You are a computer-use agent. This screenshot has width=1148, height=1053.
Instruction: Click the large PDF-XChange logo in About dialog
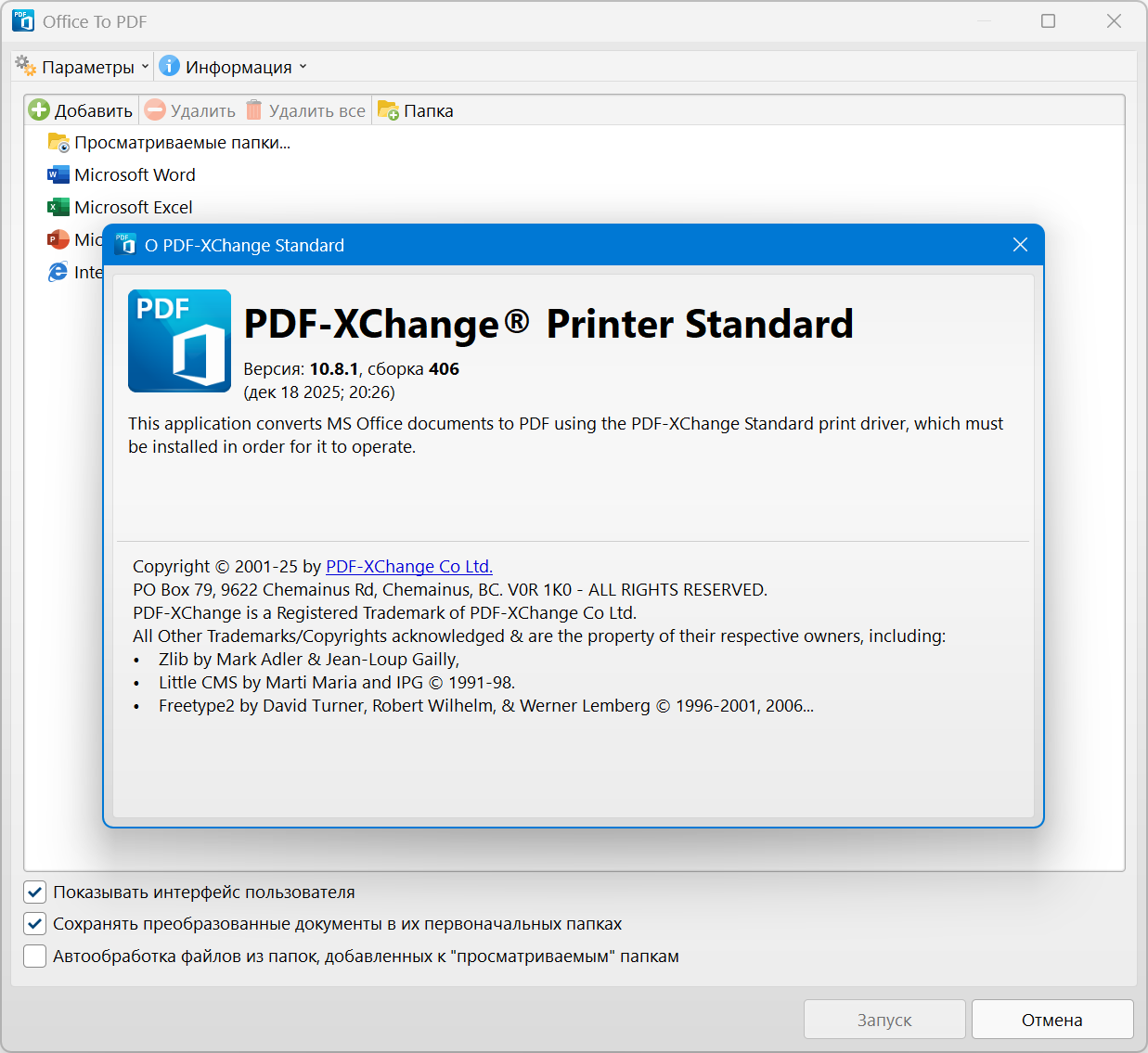pyautogui.click(x=179, y=340)
